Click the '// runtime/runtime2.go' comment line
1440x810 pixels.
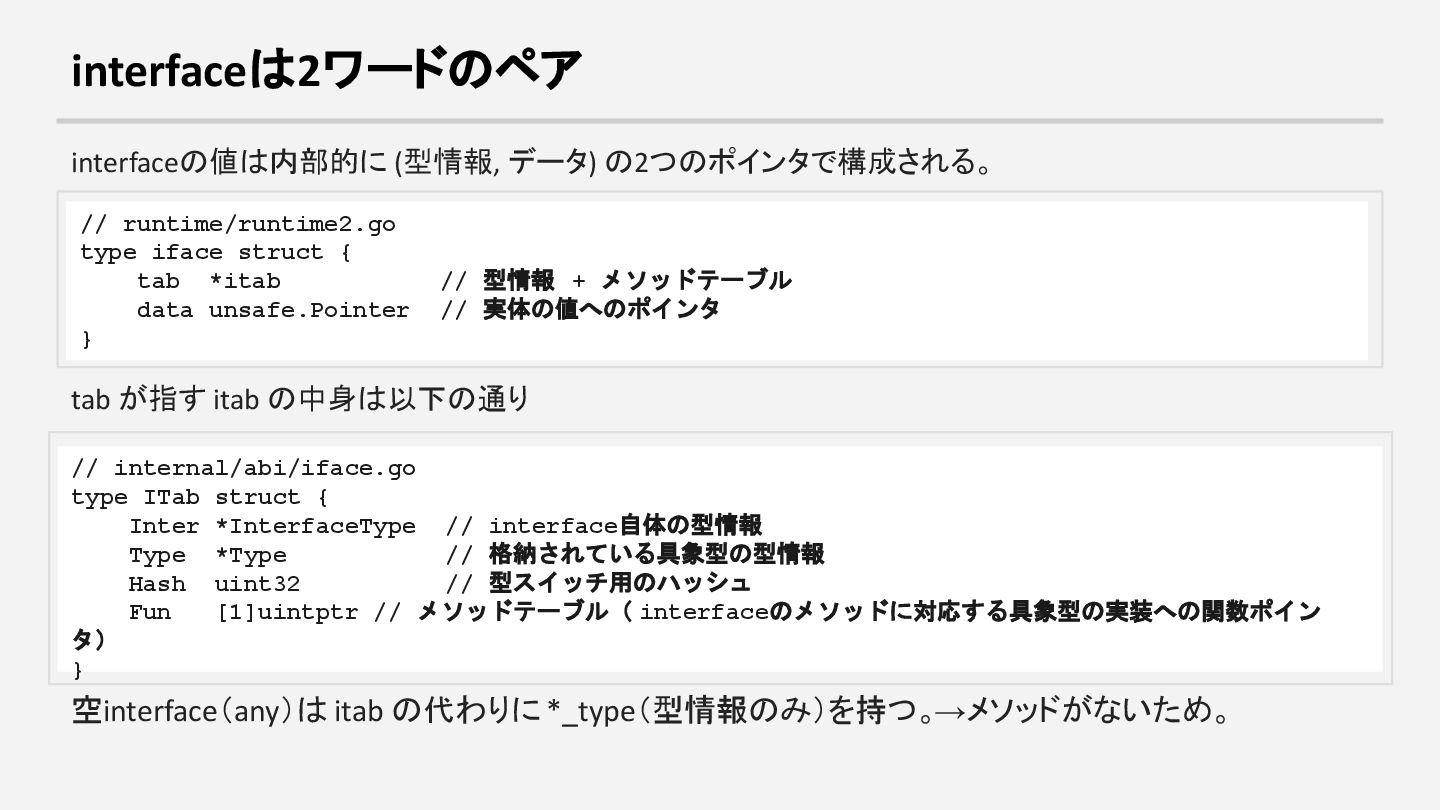(238, 224)
